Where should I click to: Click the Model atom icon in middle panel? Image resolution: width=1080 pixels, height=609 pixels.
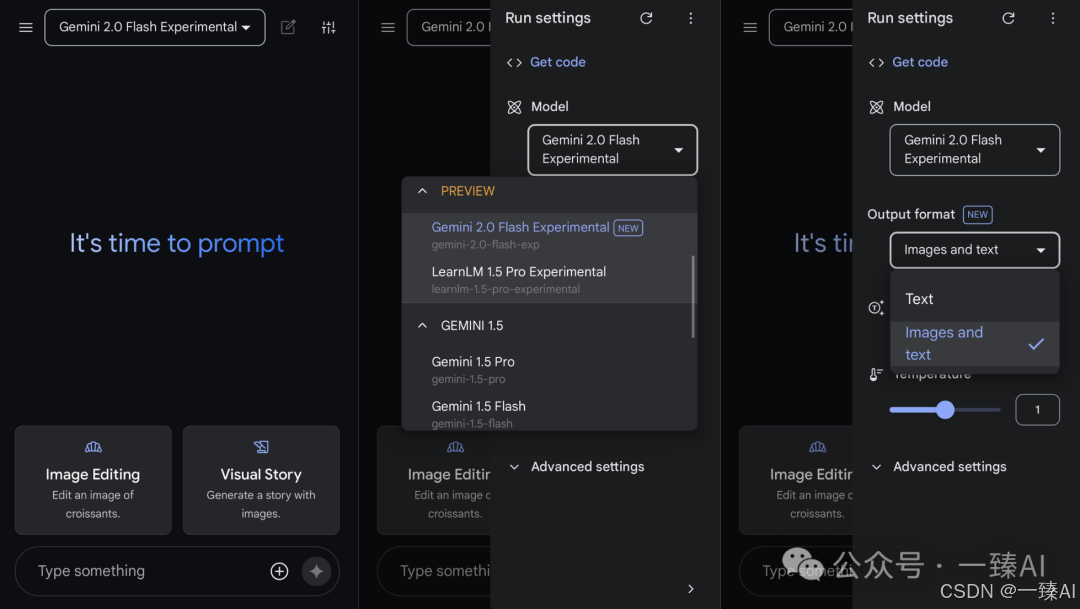point(514,107)
